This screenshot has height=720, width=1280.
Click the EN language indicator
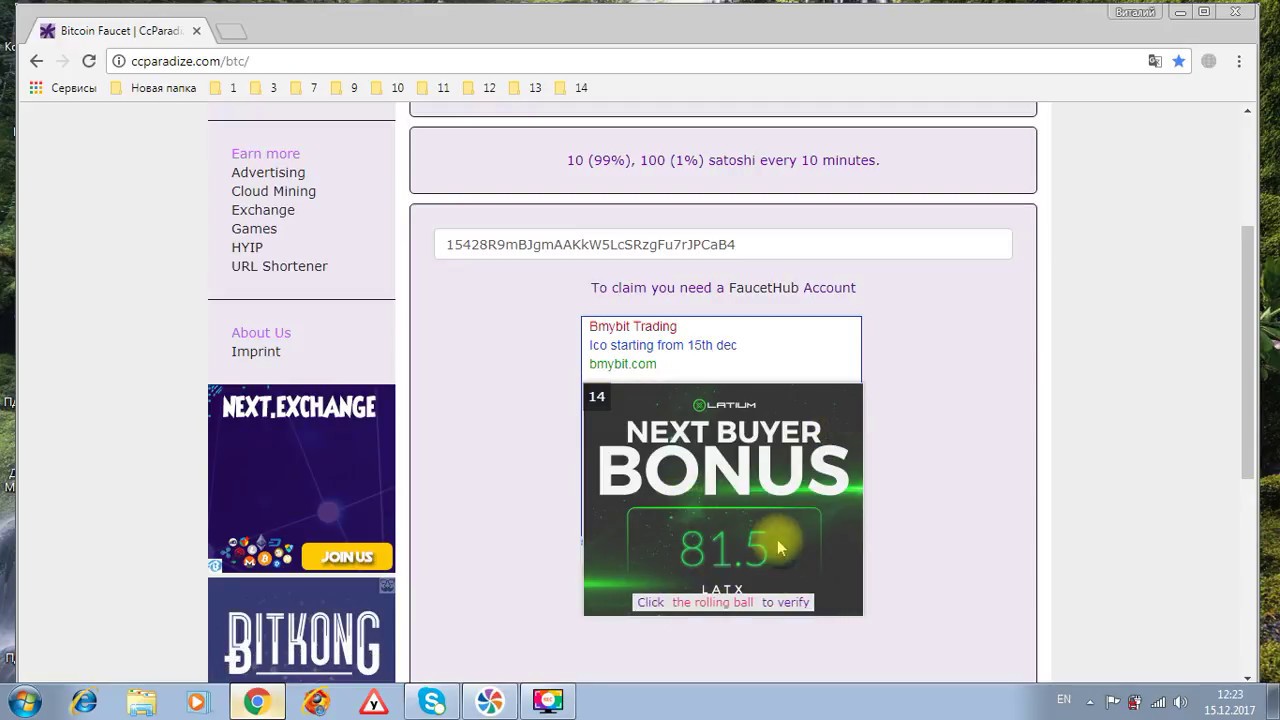click(1064, 700)
